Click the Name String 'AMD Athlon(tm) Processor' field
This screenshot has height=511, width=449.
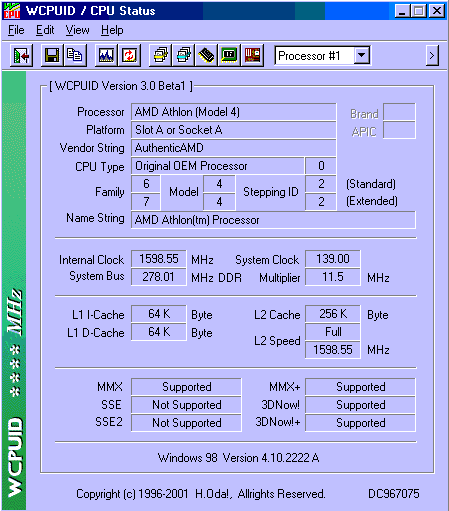(273, 220)
